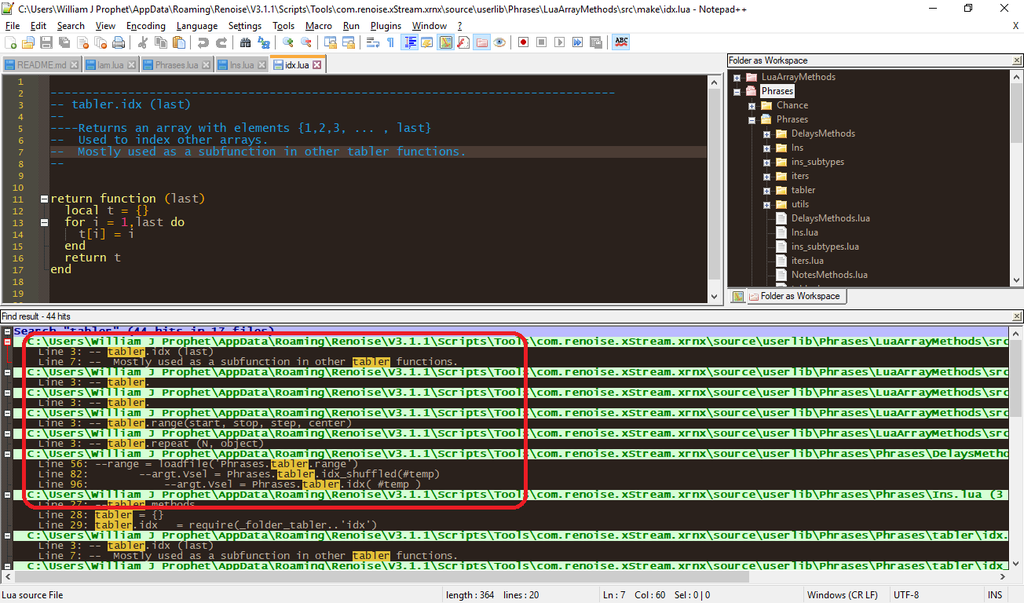Click the UTF-8 encoding in the status bar
Viewport: 1024px width, 603px height.
click(x=906, y=595)
